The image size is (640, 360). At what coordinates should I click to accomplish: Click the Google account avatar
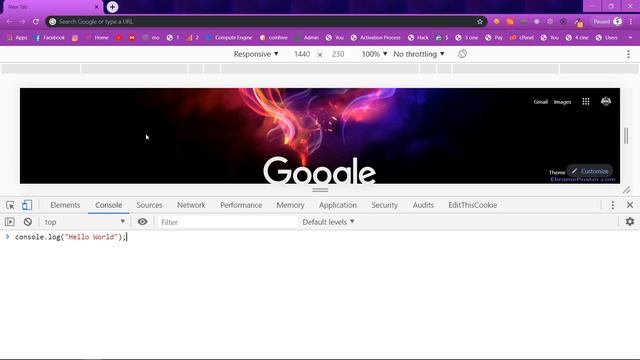coord(606,101)
